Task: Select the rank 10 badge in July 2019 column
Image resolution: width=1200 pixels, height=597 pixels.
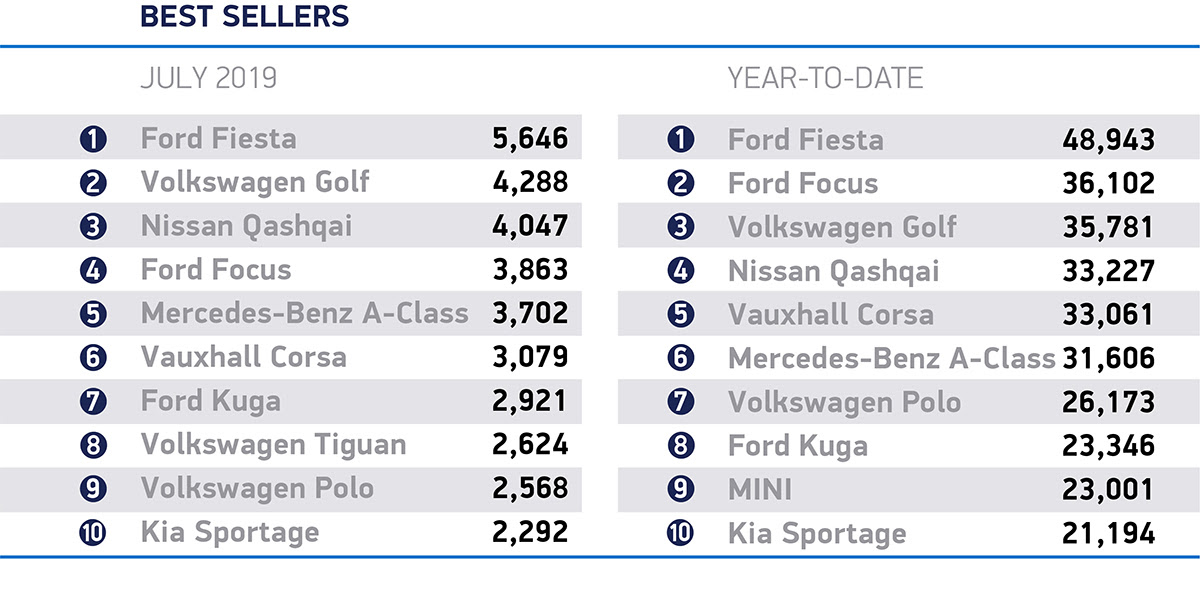Action: tap(93, 532)
